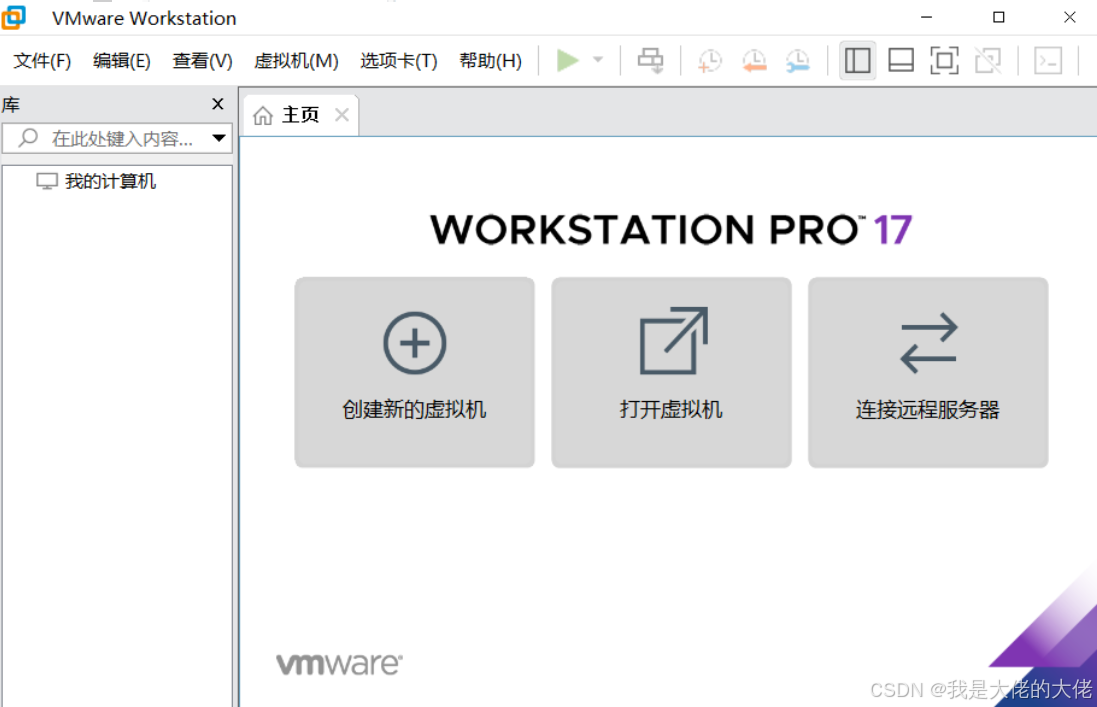Select 我的计算机 in the library tree

point(110,182)
